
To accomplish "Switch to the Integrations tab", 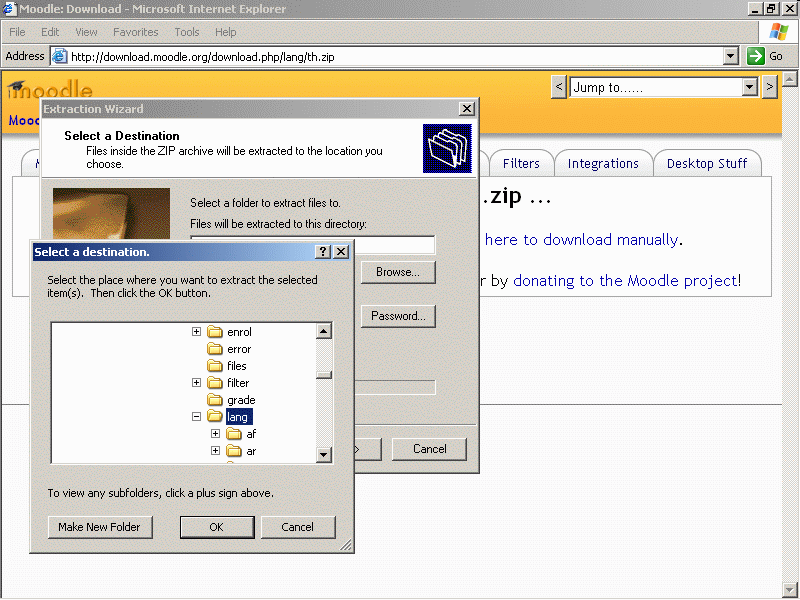I will tap(603, 163).
